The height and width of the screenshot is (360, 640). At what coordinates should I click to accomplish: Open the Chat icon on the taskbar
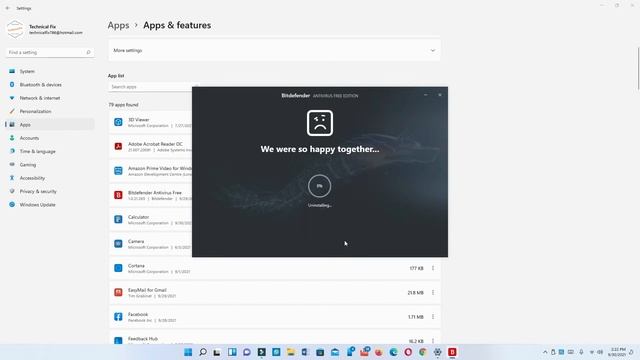(x=247, y=352)
